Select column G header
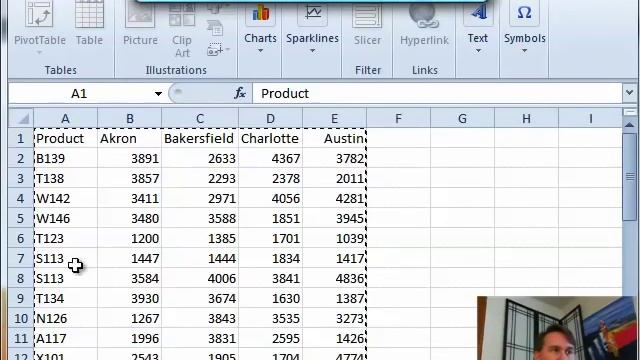Screen dimensions: 640x360 click(462, 118)
